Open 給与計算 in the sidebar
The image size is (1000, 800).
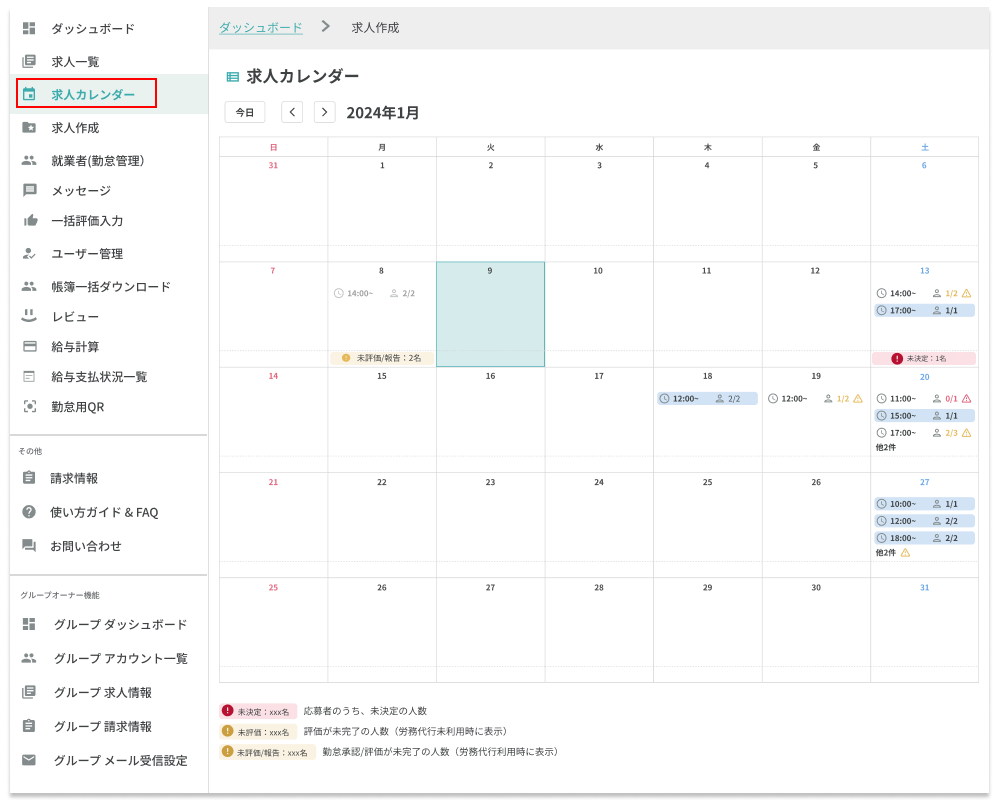pyautogui.click(x=75, y=346)
